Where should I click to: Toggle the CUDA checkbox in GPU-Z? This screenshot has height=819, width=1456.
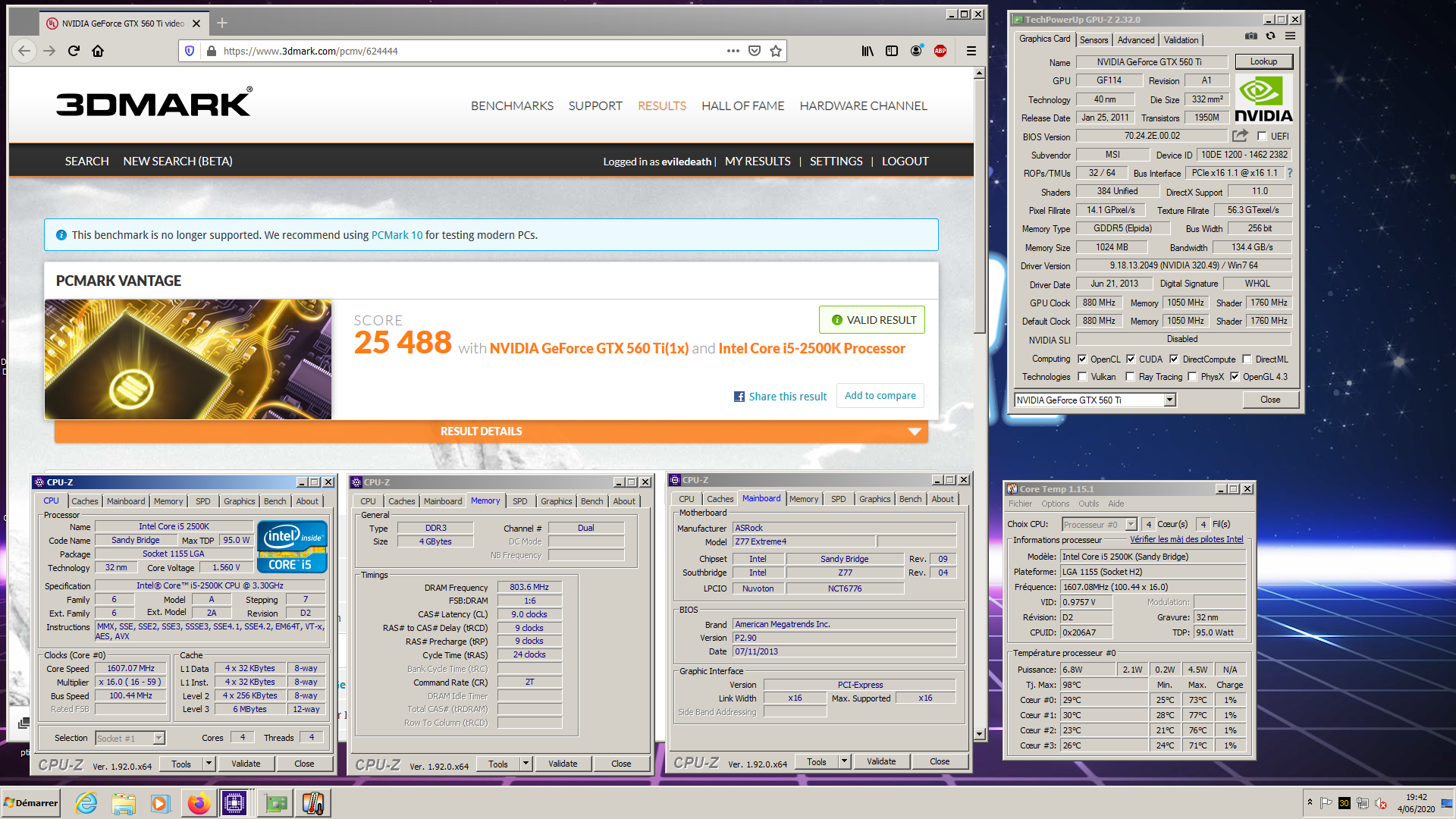click(x=1131, y=359)
